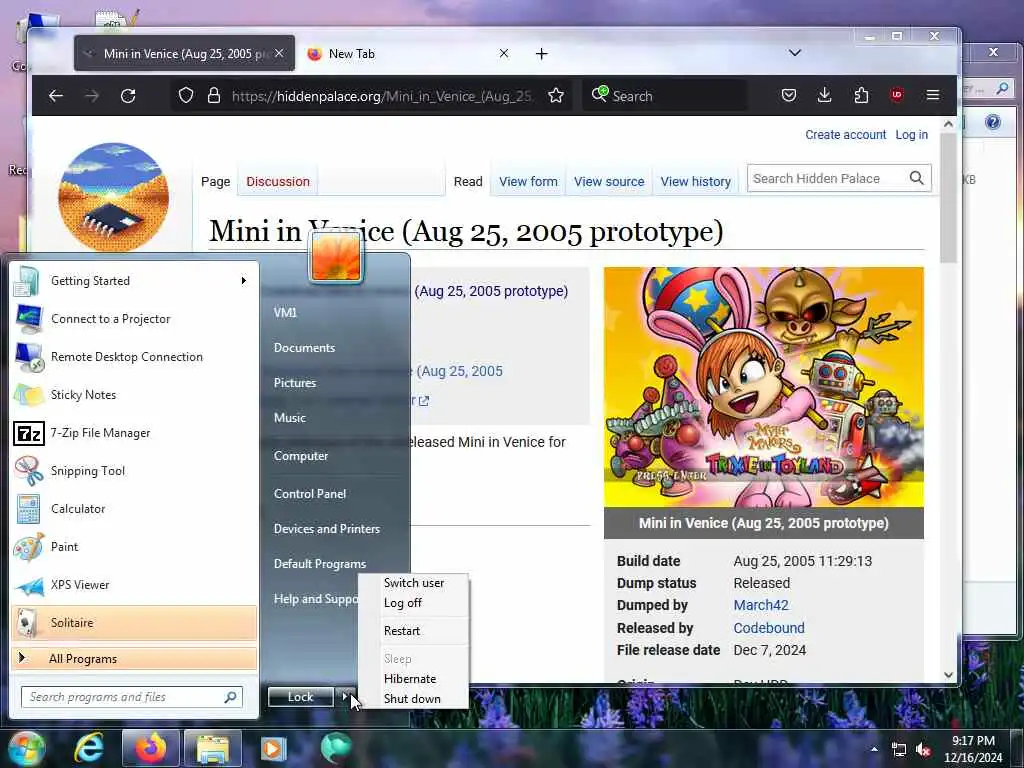Switch to the Discussion tab
The width and height of the screenshot is (1024, 768).
tap(278, 182)
